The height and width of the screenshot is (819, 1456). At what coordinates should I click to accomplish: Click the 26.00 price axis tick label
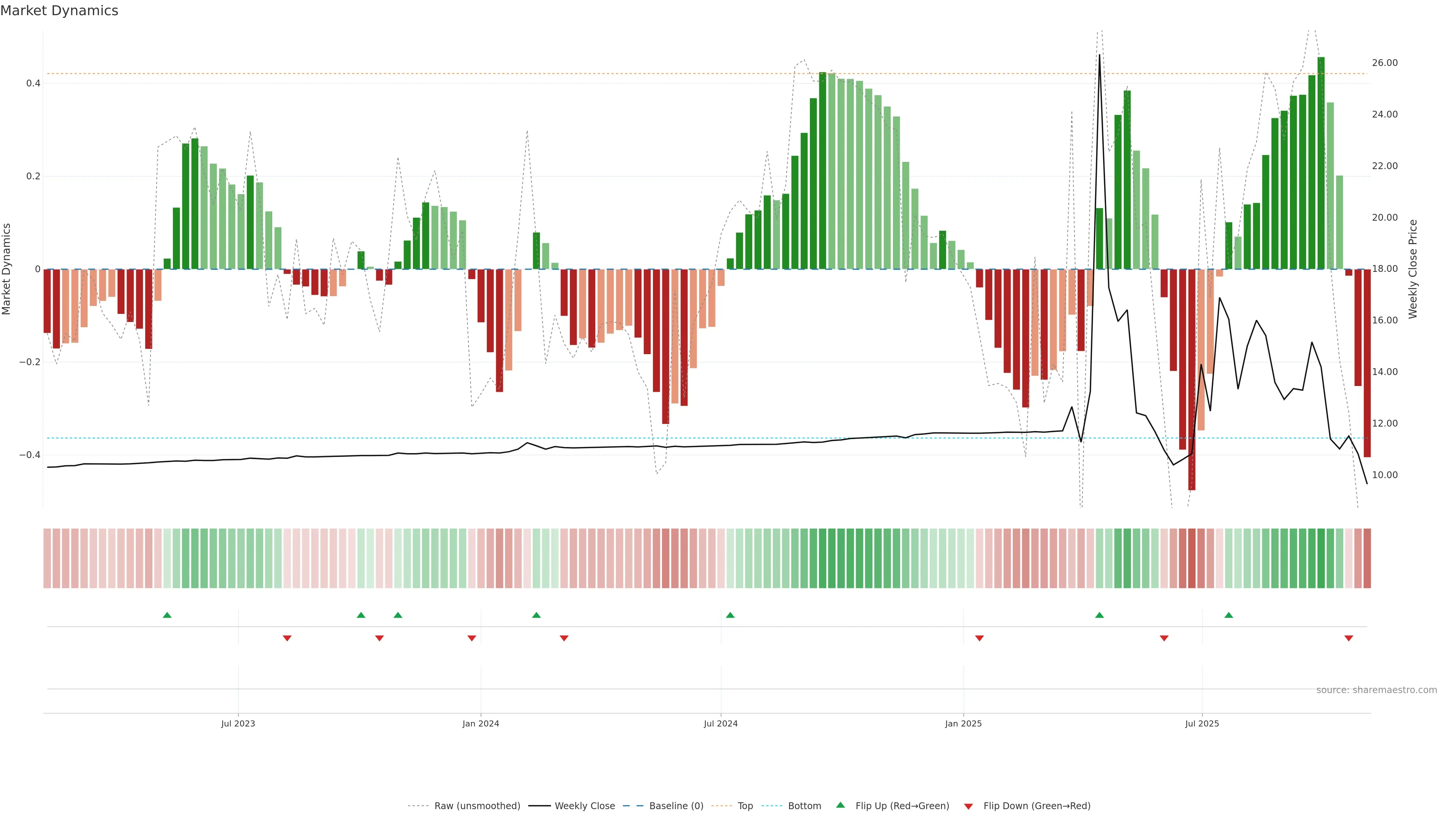[x=1385, y=63]
